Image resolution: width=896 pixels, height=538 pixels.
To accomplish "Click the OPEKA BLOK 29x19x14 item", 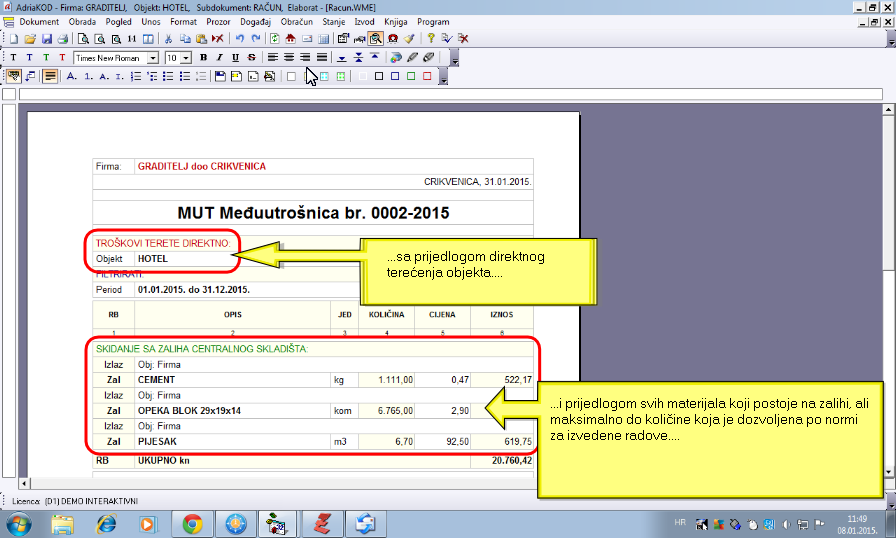I will pyautogui.click(x=189, y=411).
